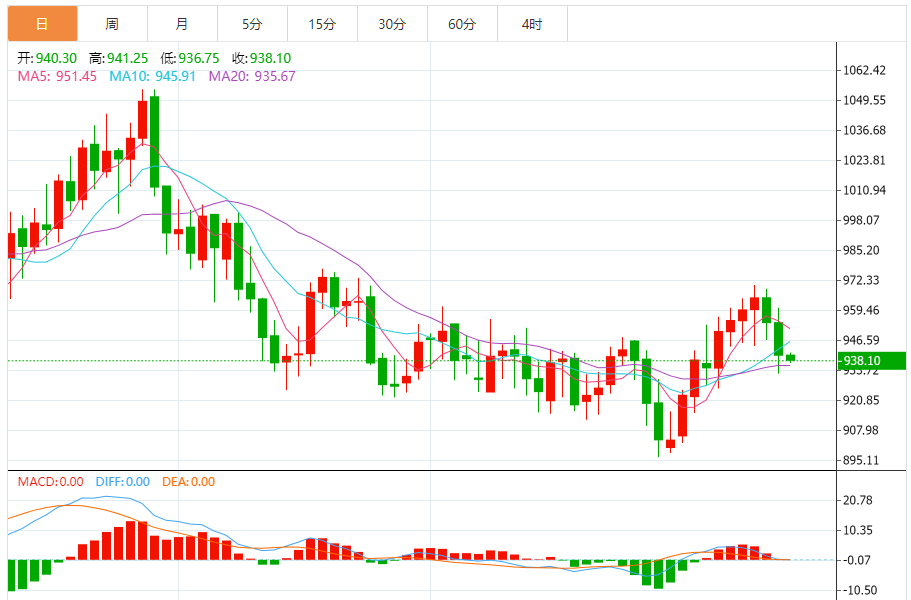Viewport: 911px width, 600px height.
Task: Open the 30分 timeframe tab
Action: coord(392,24)
